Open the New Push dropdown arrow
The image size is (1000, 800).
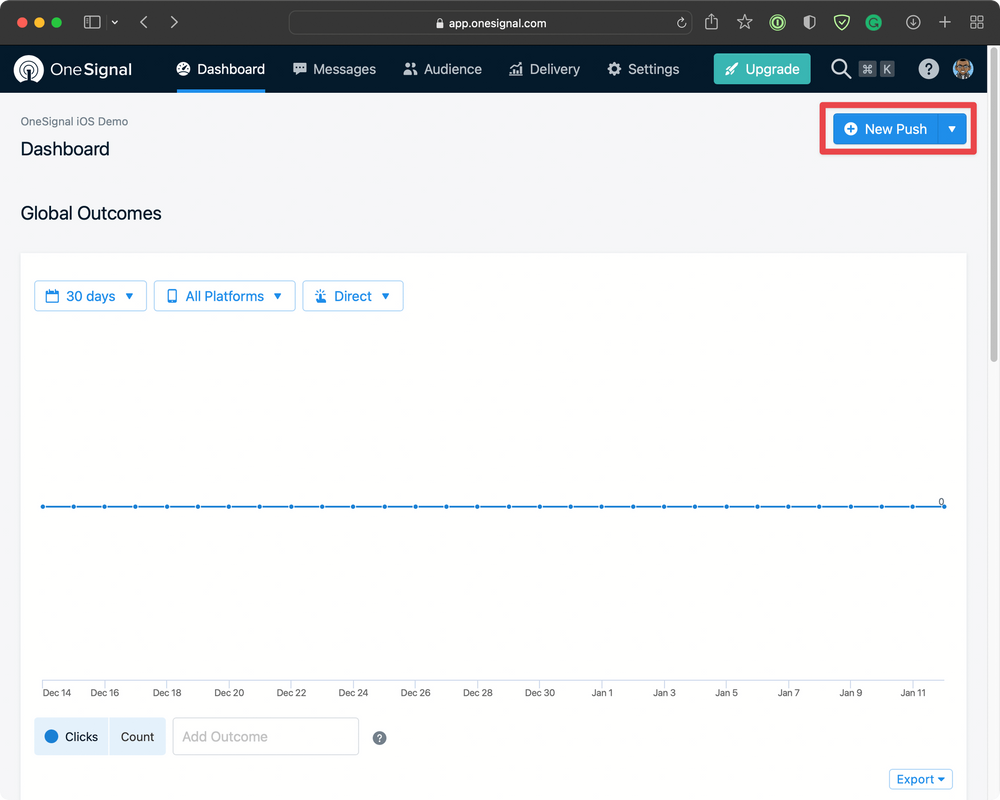pyautogui.click(x=952, y=129)
